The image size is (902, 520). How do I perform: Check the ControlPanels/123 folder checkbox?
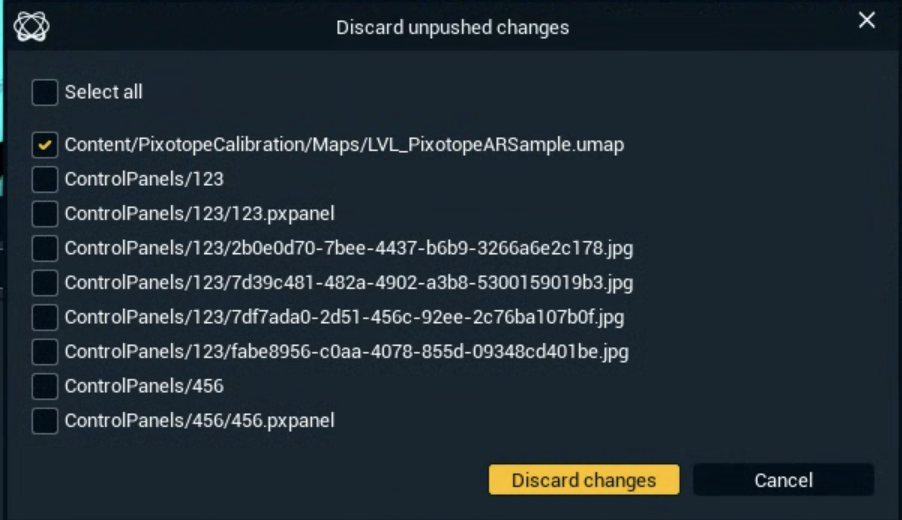[45, 180]
